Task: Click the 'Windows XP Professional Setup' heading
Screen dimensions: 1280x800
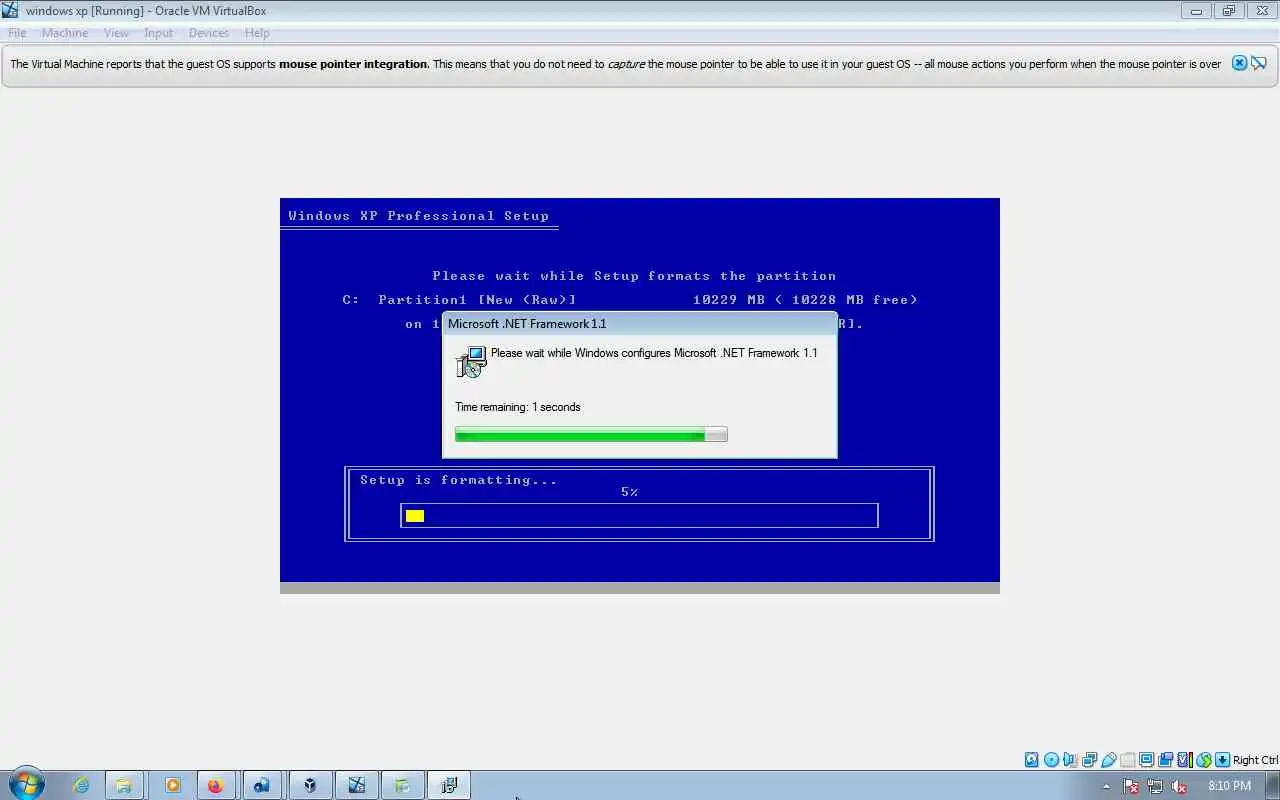Action: pyautogui.click(x=418, y=216)
